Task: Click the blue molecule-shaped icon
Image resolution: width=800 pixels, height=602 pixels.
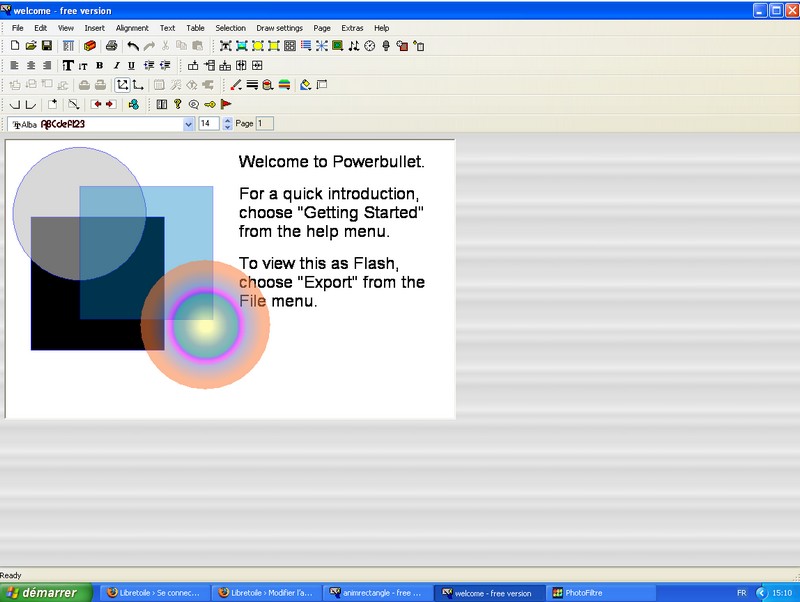Action: (x=134, y=105)
